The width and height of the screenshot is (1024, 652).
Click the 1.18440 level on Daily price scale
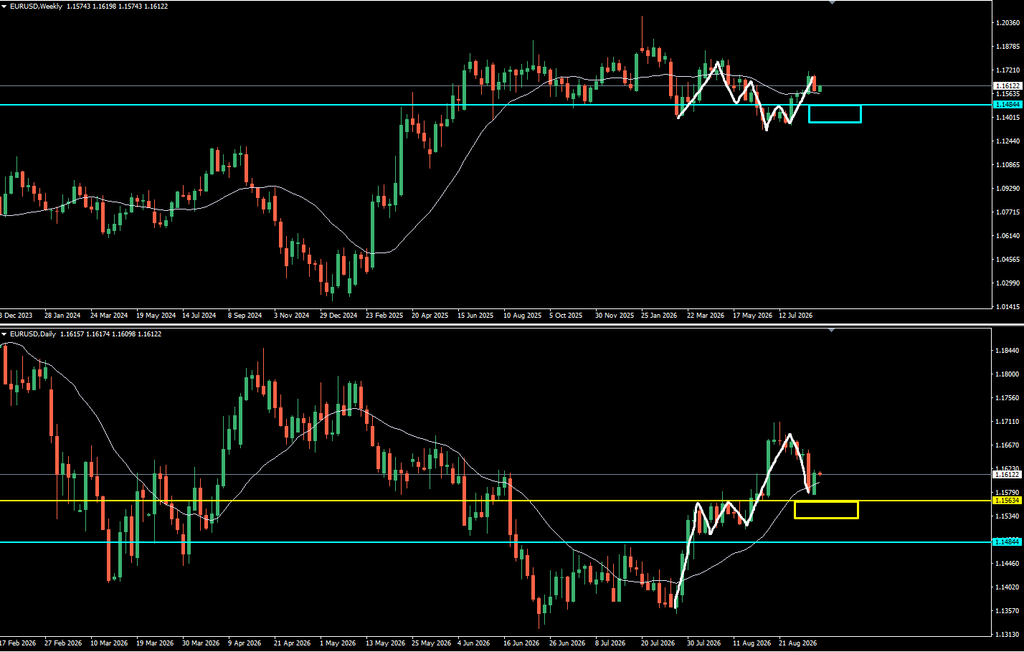tap(1008, 351)
